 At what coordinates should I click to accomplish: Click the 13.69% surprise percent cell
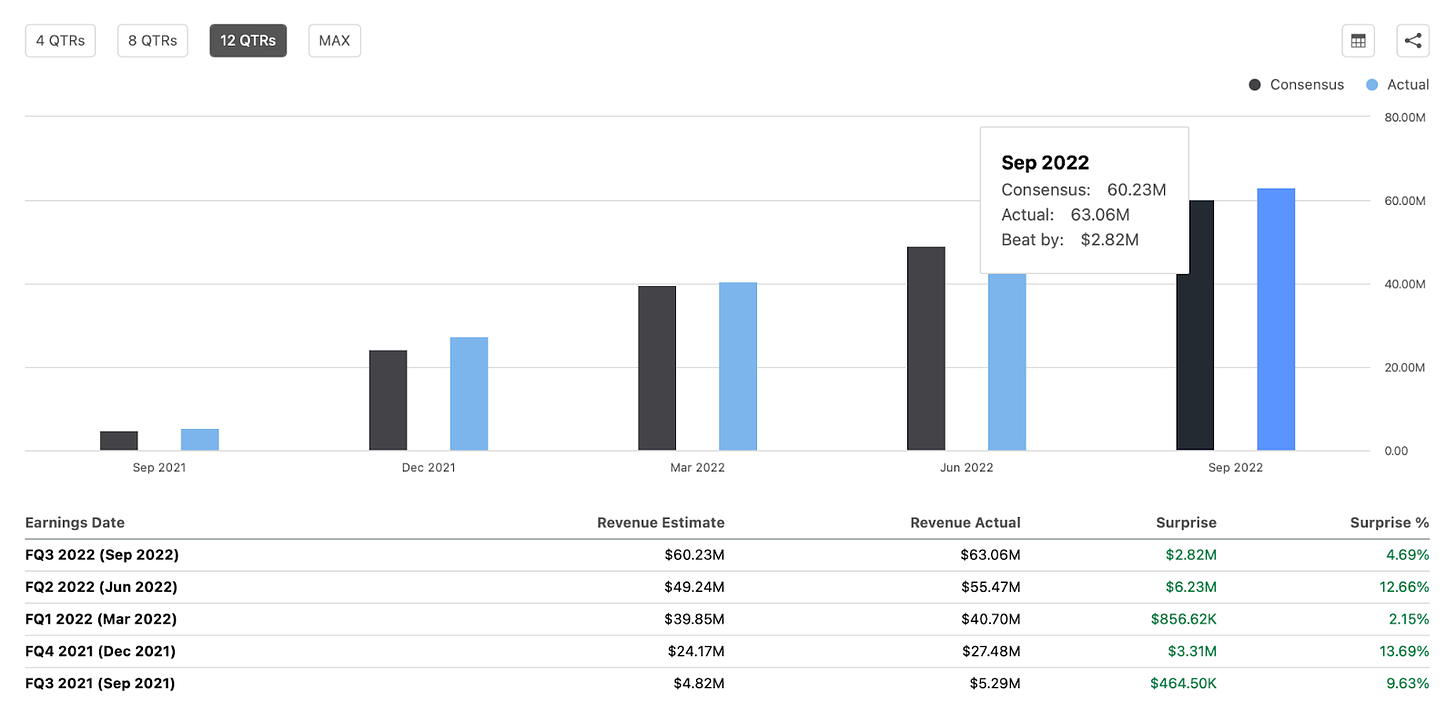(1405, 651)
